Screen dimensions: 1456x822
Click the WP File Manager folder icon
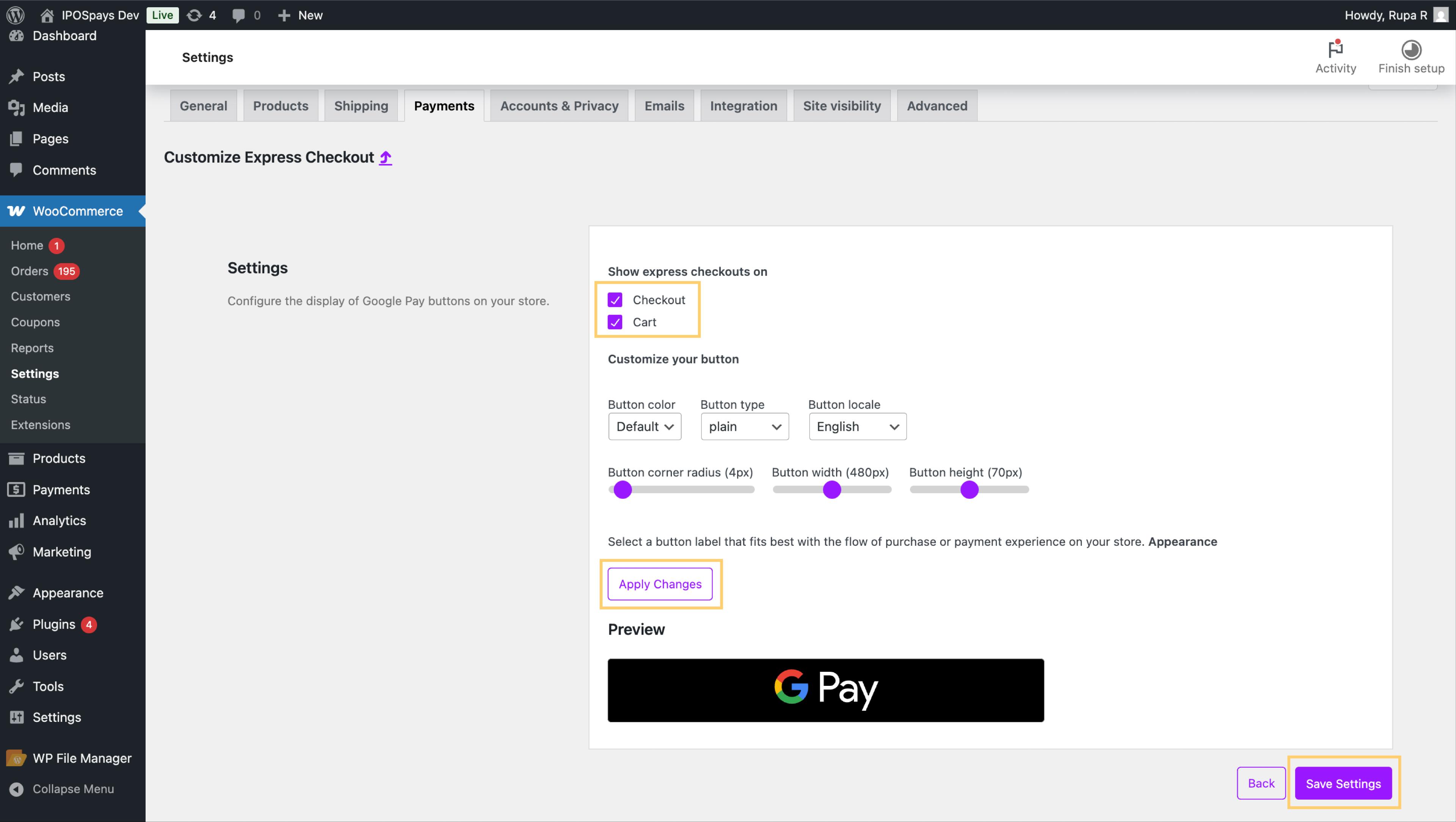(16, 758)
